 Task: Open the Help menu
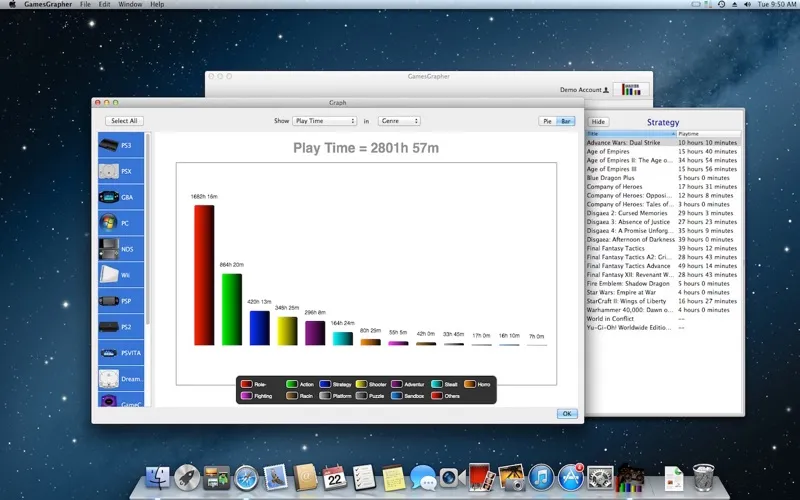tap(157, 4)
